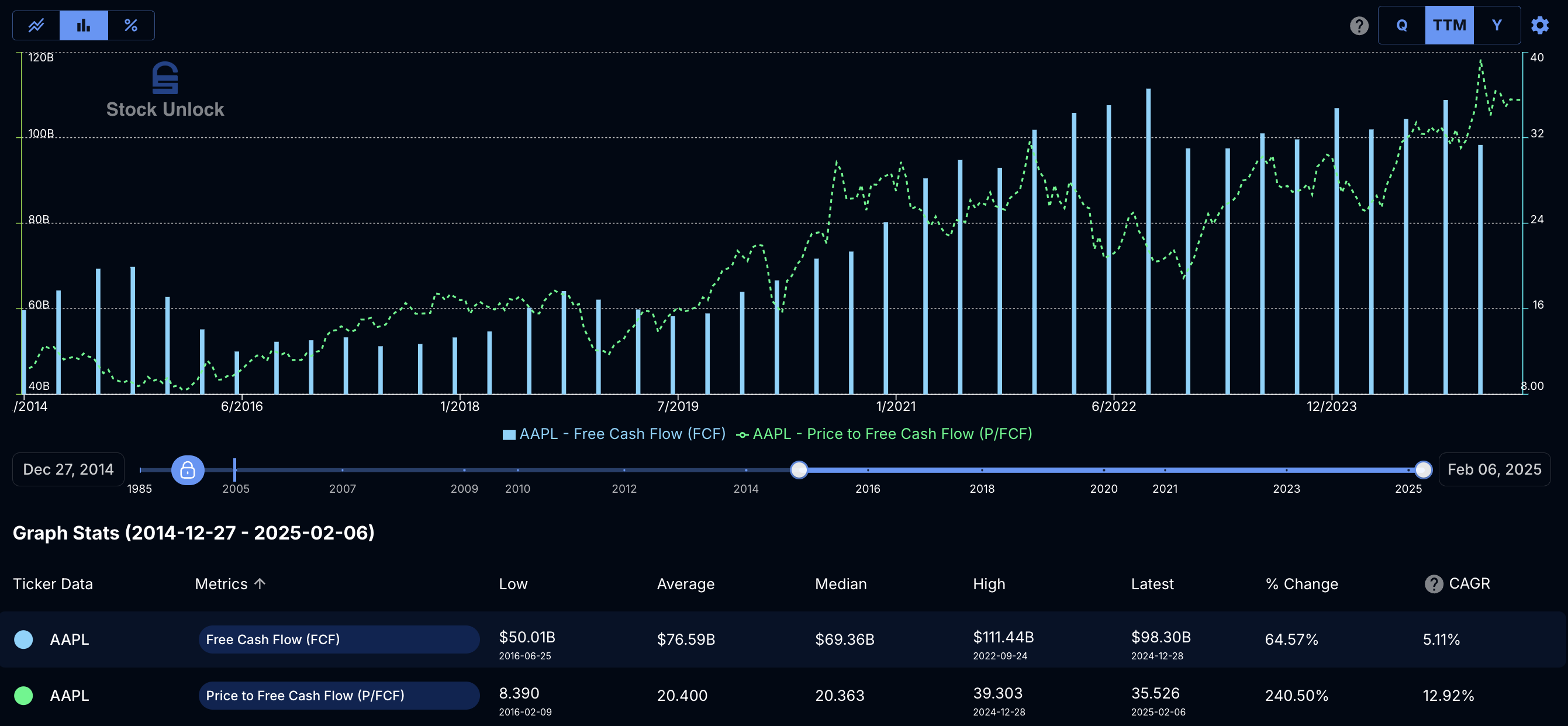
Task: Click the 8.390 low P/FCF value
Action: 519,693
